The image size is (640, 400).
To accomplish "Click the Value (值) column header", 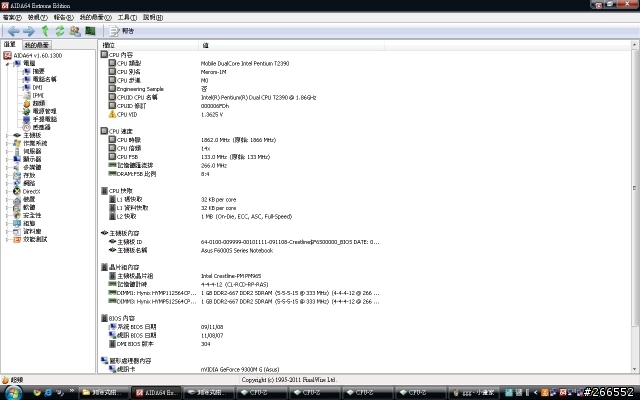I will [291, 45].
